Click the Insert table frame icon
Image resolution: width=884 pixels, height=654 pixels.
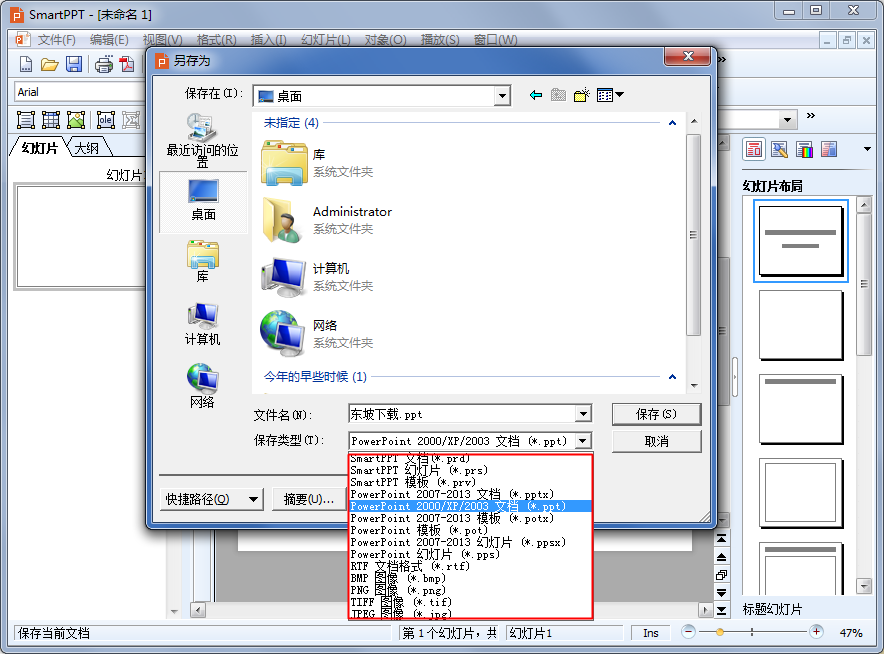click(x=51, y=120)
